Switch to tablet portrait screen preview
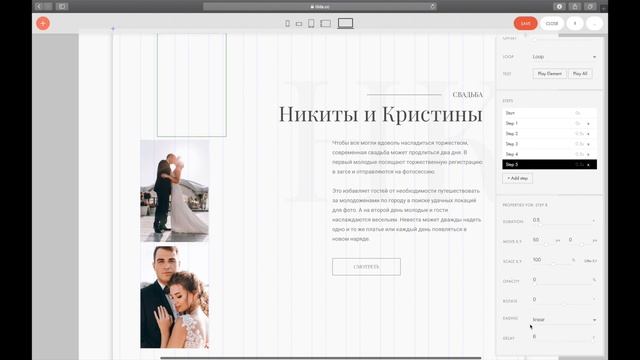Image resolution: width=640 pixels, height=360 pixels. point(311,23)
